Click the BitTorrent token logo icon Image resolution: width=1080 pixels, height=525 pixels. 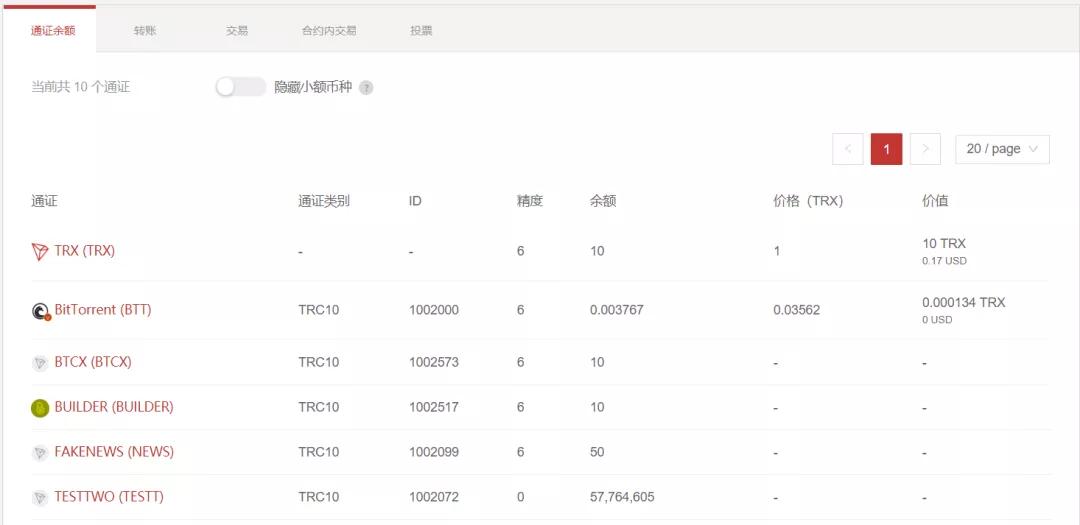pos(41,311)
